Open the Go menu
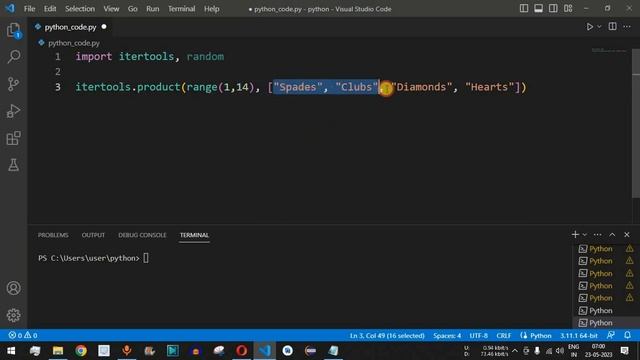This screenshot has height=360, width=640. pyautogui.click(x=133, y=9)
